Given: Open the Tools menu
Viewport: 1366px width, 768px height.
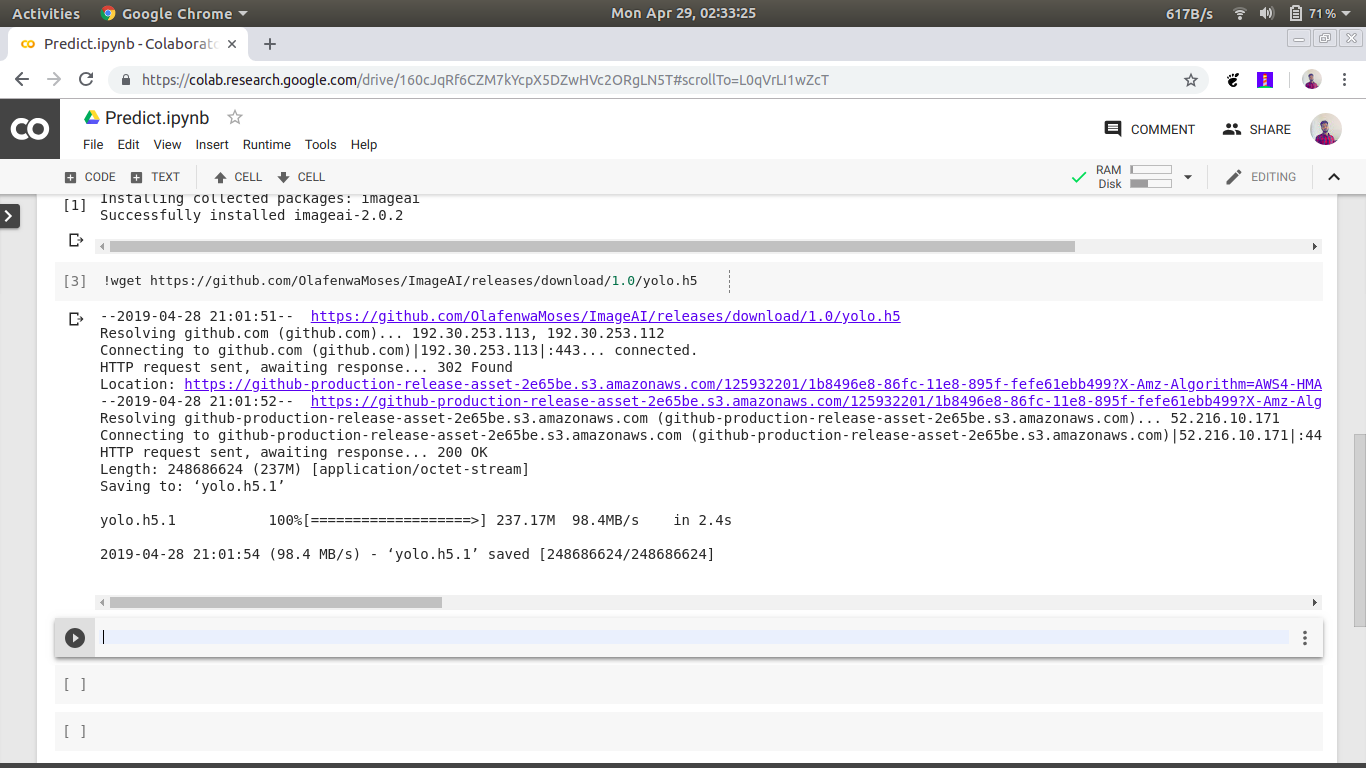Looking at the screenshot, I should click(x=320, y=145).
